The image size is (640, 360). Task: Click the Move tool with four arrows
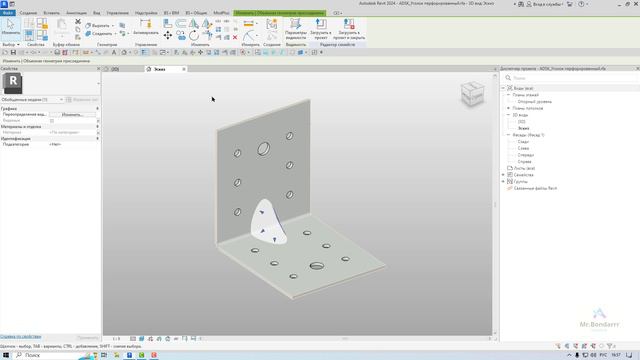pyautogui.click(x=168, y=36)
